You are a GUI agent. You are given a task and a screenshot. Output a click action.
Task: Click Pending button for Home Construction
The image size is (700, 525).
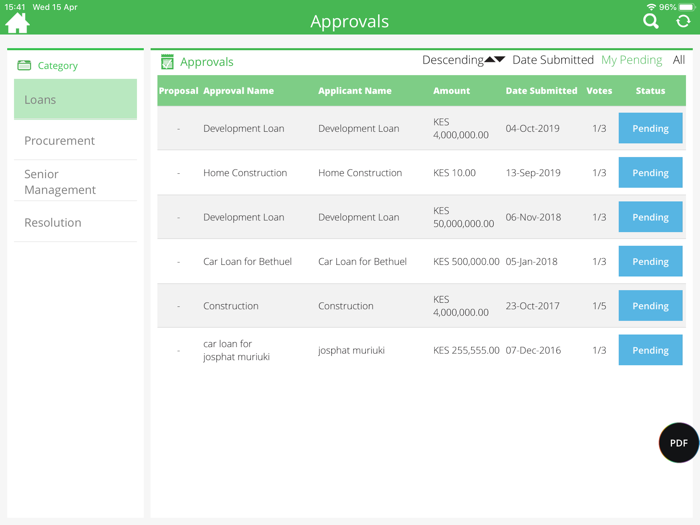pos(650,173)
